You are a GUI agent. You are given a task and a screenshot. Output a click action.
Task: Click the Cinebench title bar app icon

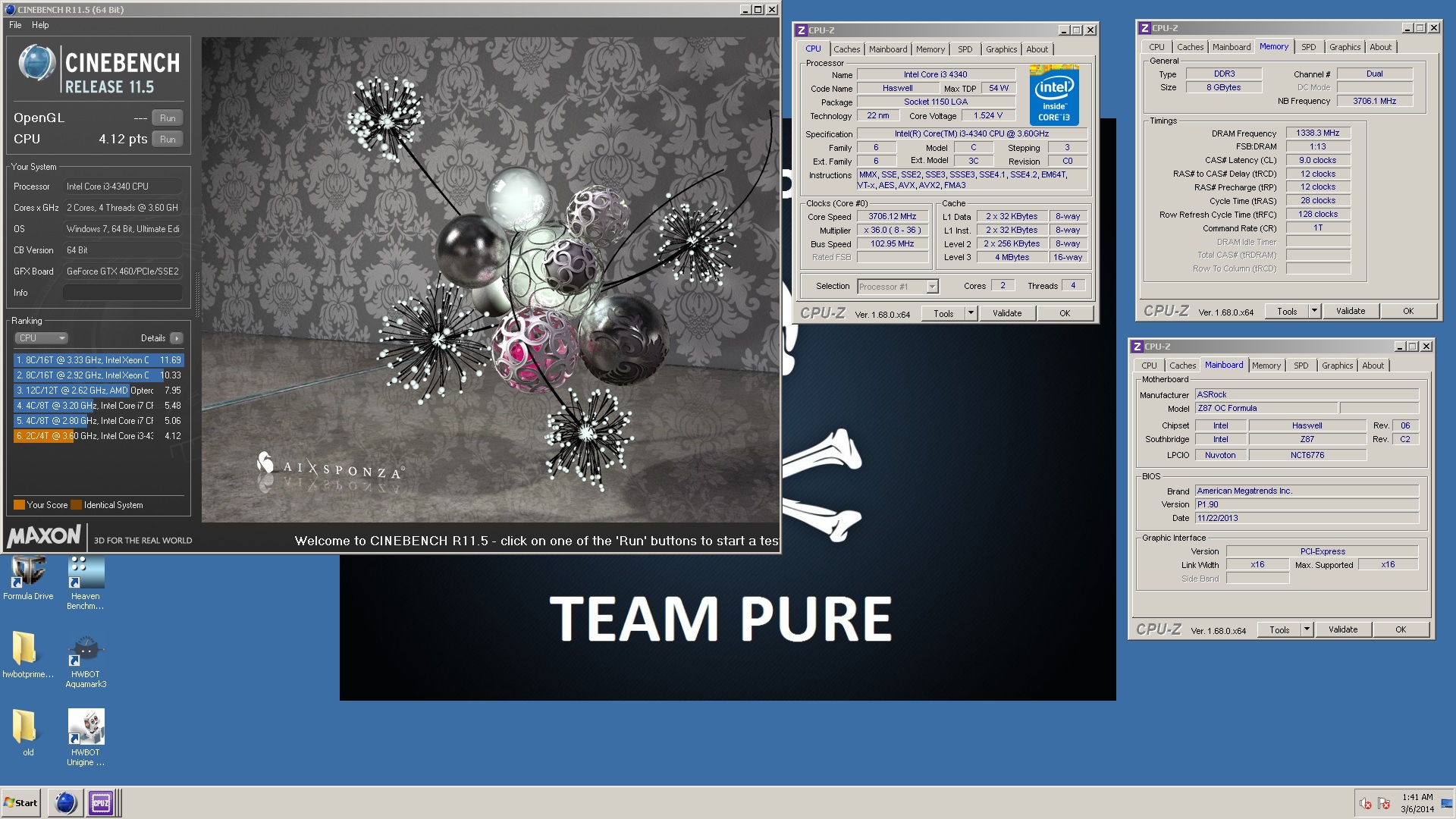pyautogui.click(x=10, y=10)
